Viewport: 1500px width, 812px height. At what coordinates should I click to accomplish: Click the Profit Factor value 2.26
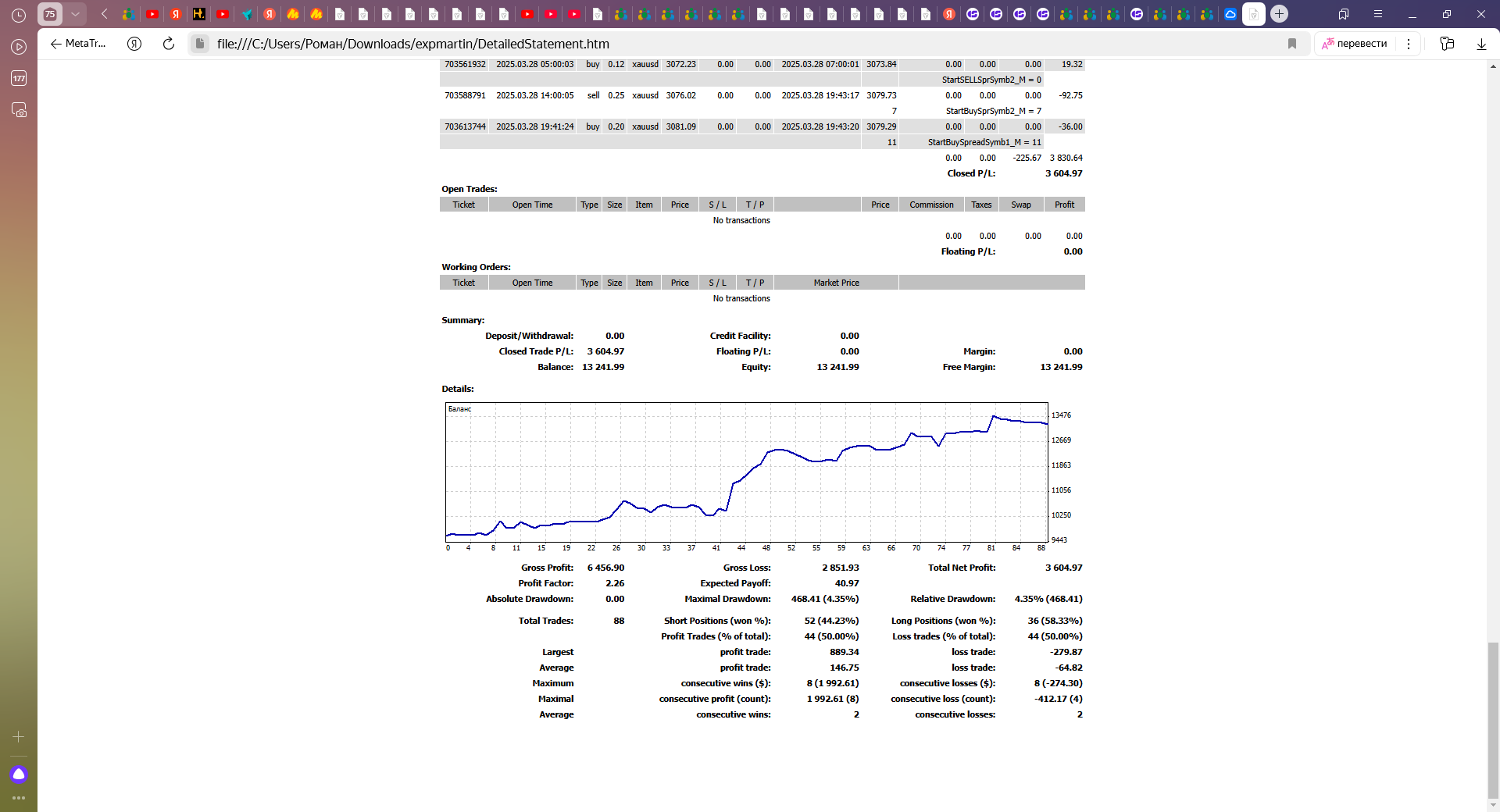point(615,583)
